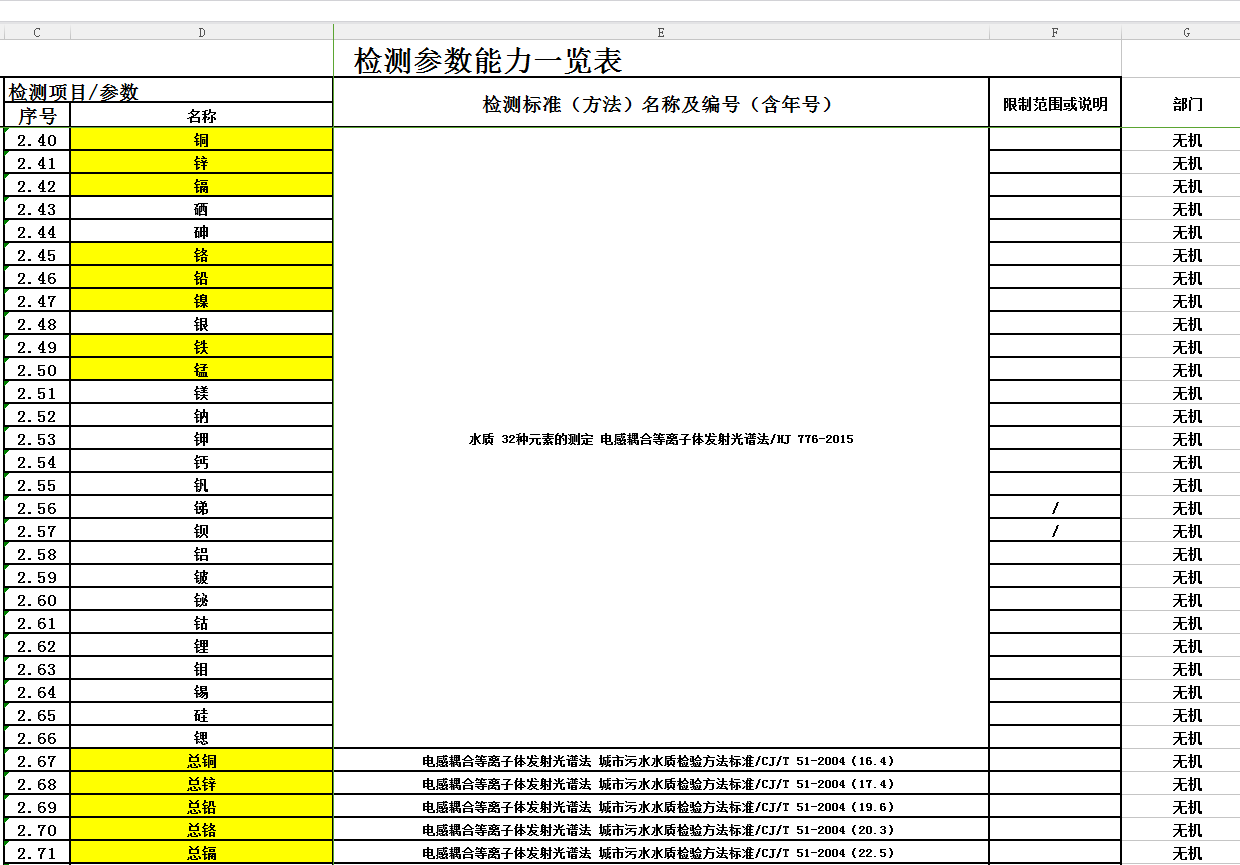Click the 钴 name cell
This screenshot has height=865, width=1240.
[202, 622]
